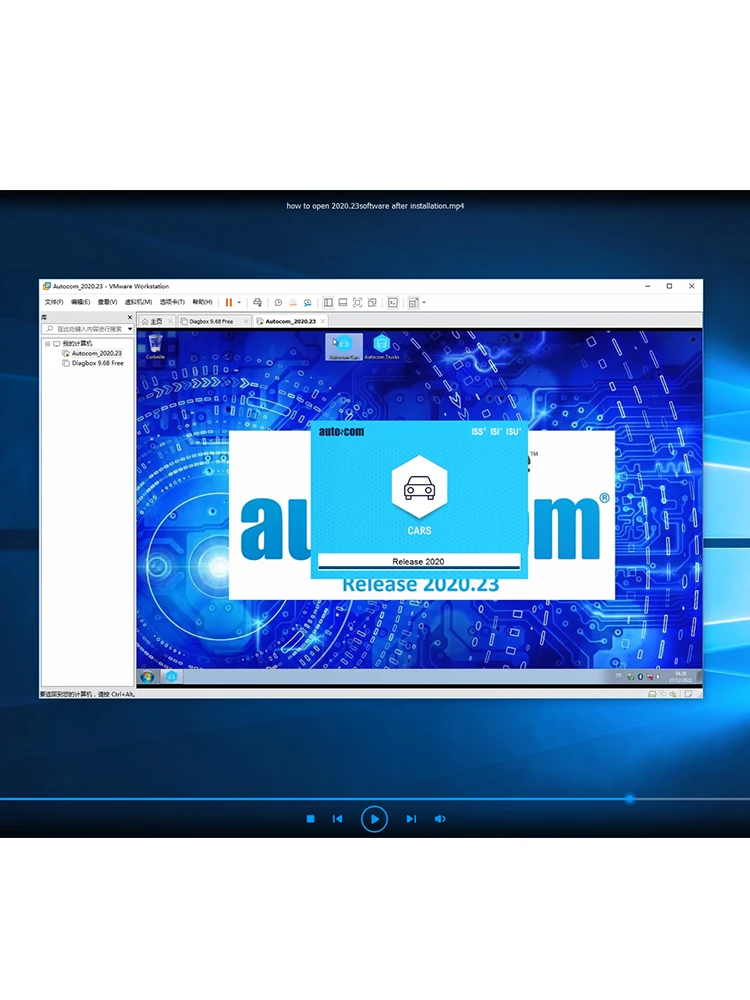This screenshot has height=1000, width=750.
Task: Click the Autocom taskbar button in guest
Action: coord(172,677)
